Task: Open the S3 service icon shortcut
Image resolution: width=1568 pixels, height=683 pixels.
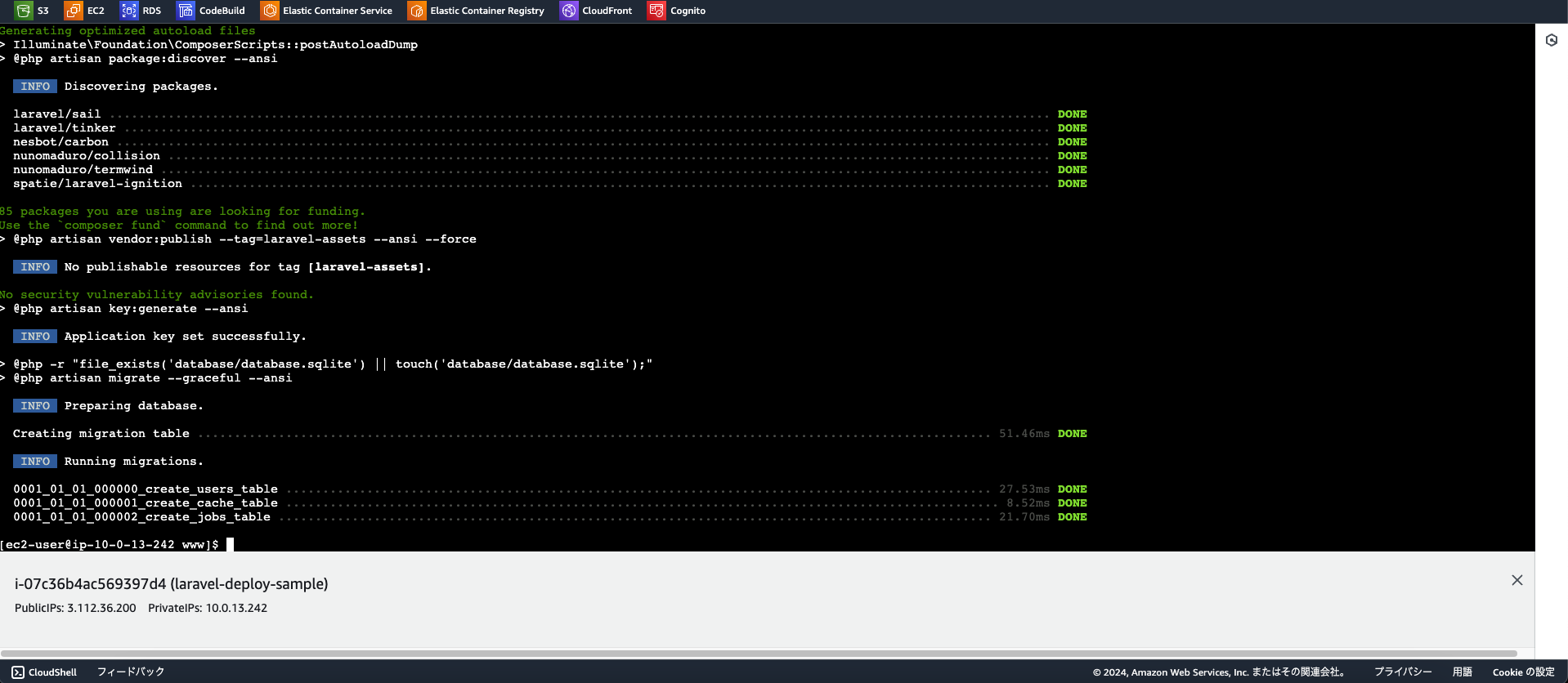Action: coord(24,11)
